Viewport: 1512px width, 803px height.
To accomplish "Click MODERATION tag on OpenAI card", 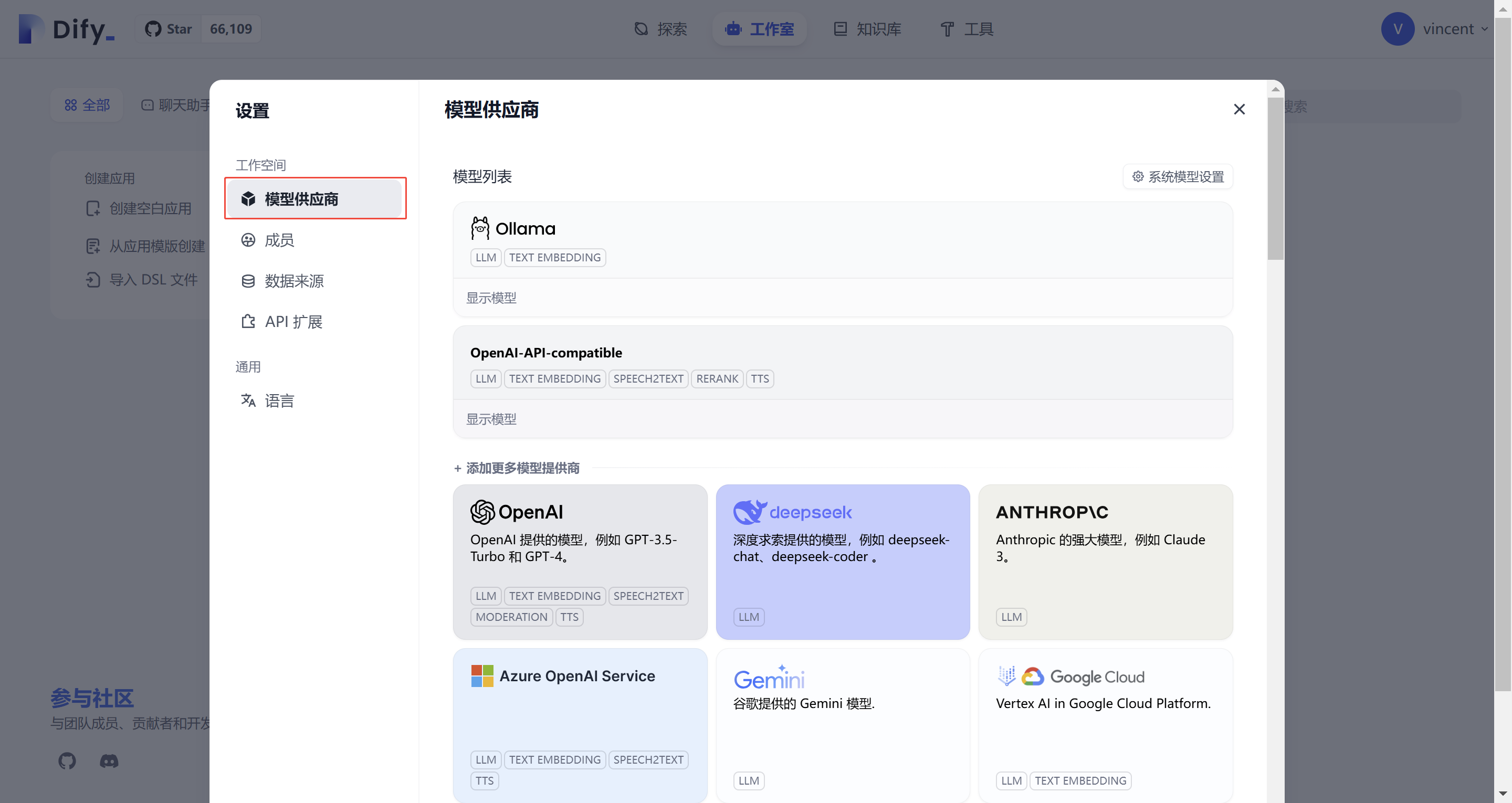I will point(511,616).
